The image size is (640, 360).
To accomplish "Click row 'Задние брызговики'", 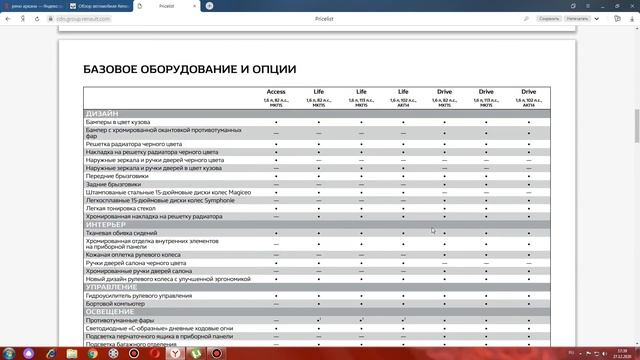I will tap(317, 184).
